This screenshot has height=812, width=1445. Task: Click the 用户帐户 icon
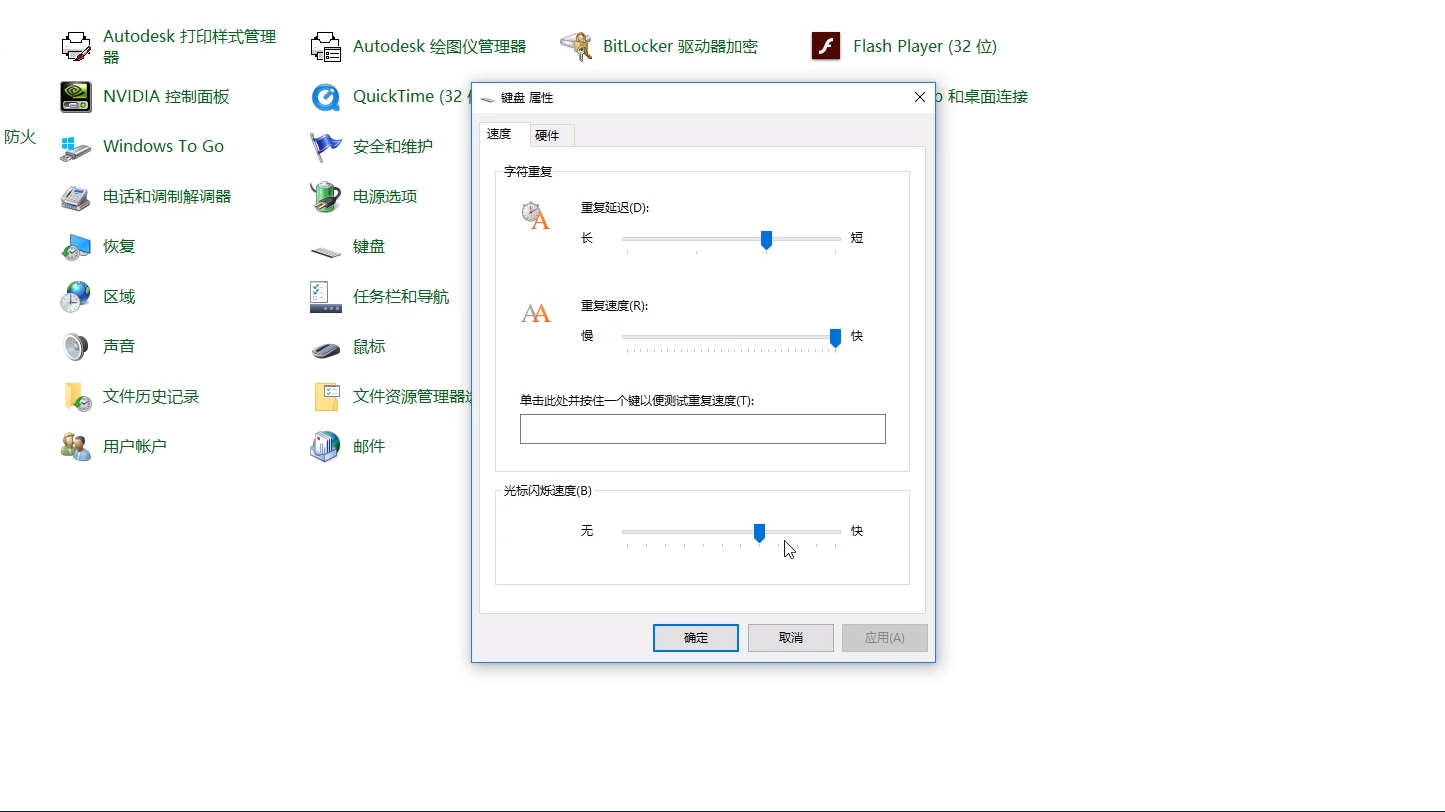76,446
